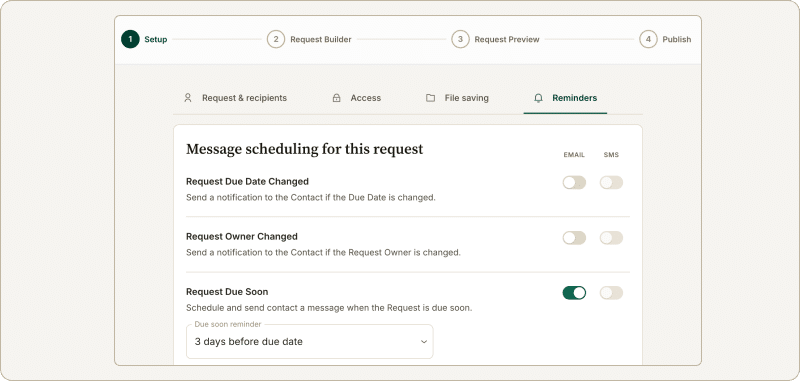Viewport: 800px width, 381px height.
Task: Click the description 'Schedule and send contact a message'
Action: (329, 308)
